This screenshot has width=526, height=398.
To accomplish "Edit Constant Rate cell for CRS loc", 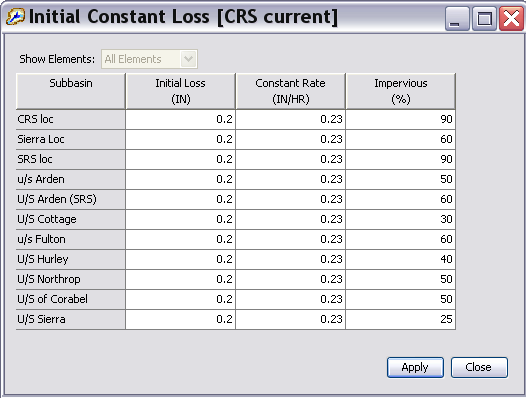I will pyautogui.click(x=291, y=119).
